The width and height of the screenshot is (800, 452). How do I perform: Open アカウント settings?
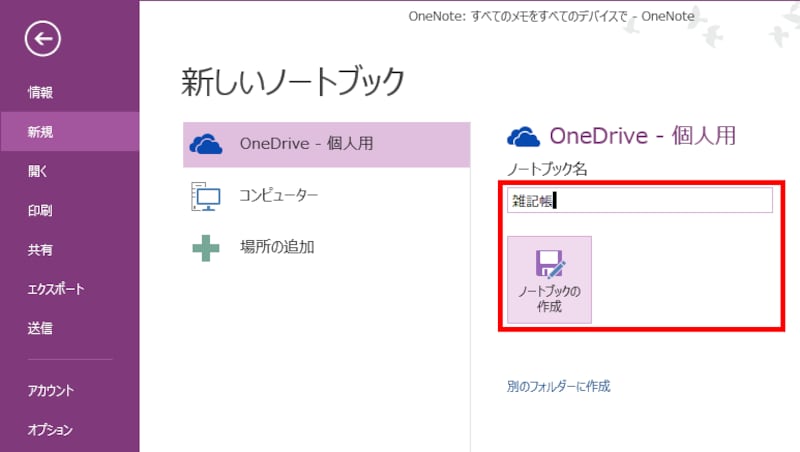(51, 391)
